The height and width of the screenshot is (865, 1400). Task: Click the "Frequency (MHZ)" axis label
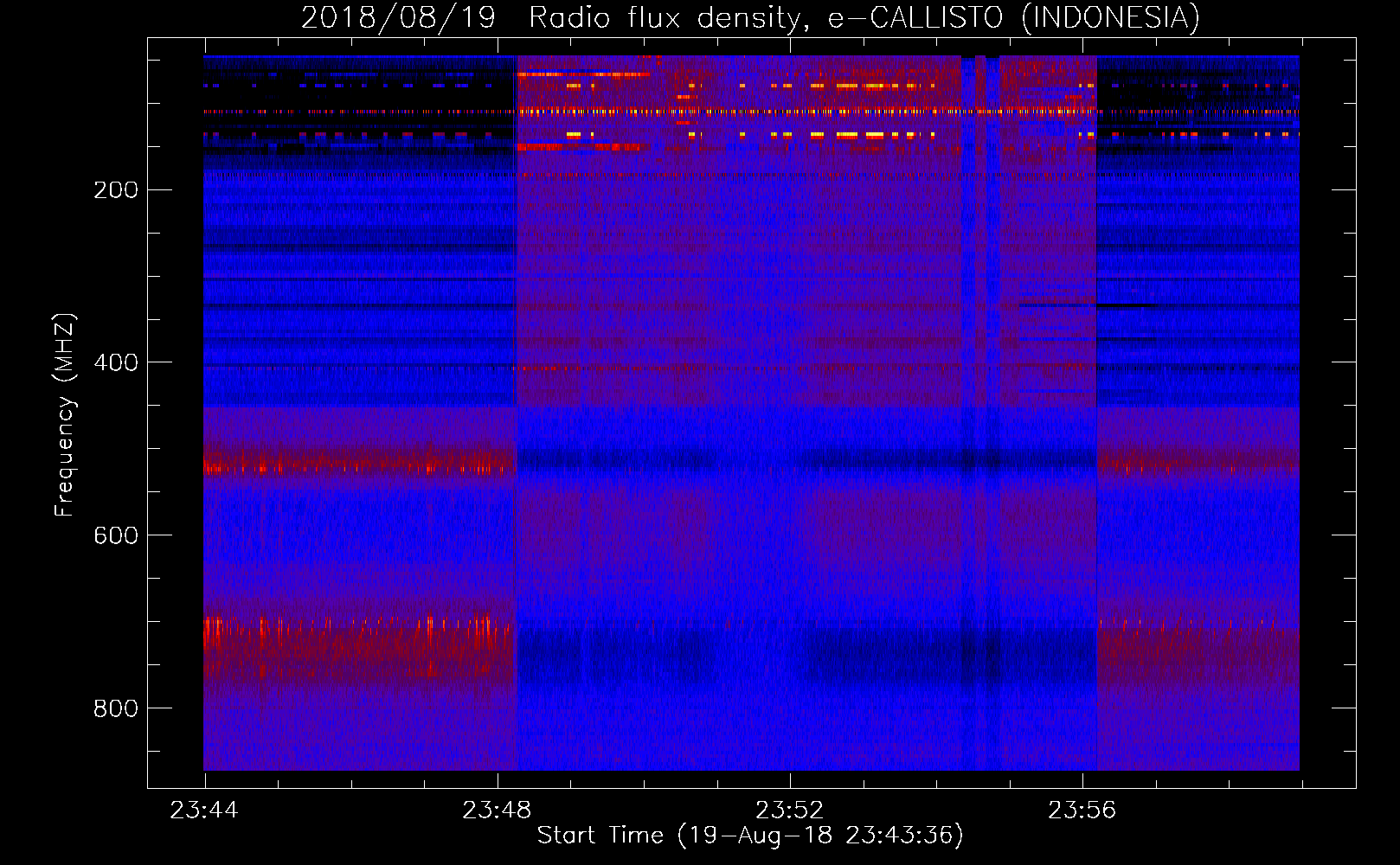point(65,414)
